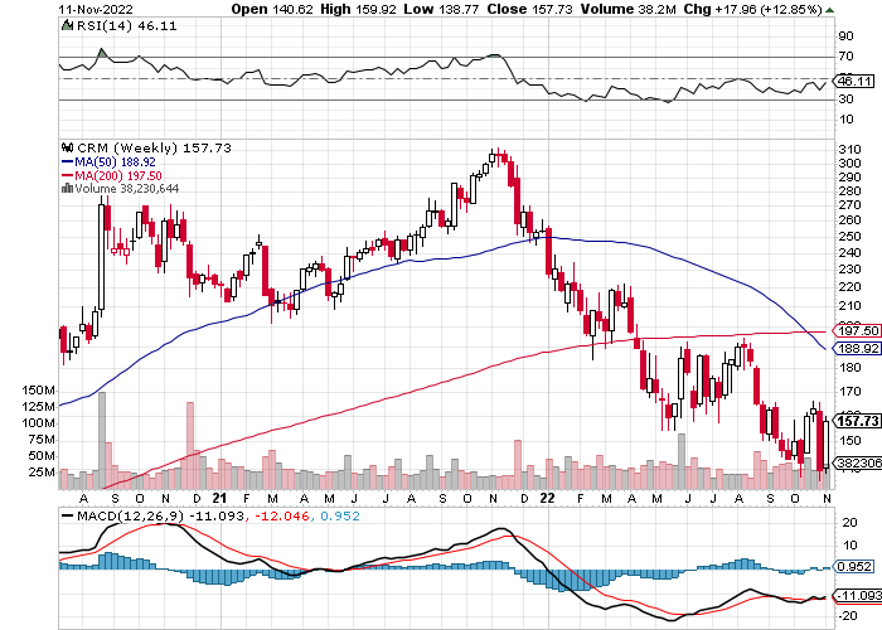Click the 157.73 current price axis tag
This screenshot has width=882, height=630.
pos(855,422)
